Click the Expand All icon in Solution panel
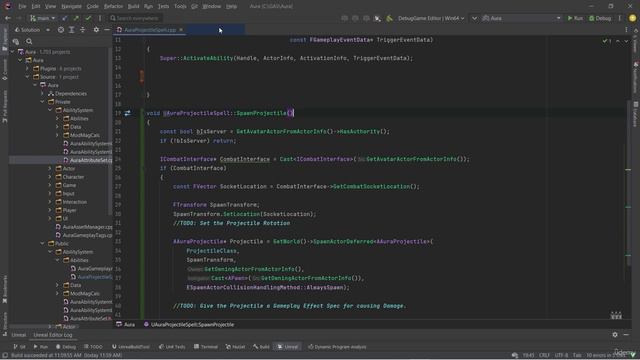This screenshot has width=640, height=360. coord(71,30)
